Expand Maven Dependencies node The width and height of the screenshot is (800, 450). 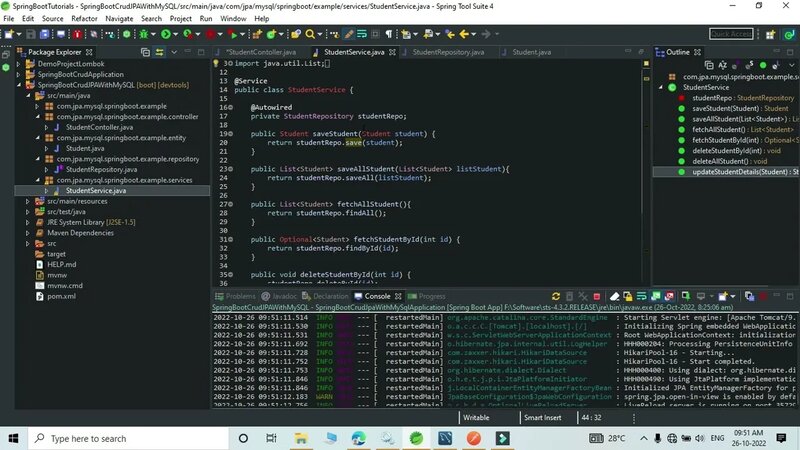pyautogui.click(x=28, y=233)
